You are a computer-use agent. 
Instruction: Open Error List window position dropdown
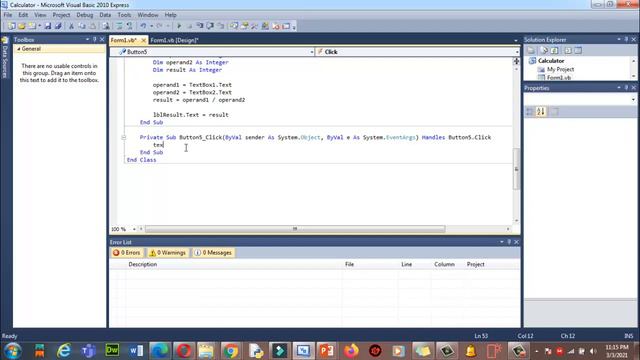502,242
